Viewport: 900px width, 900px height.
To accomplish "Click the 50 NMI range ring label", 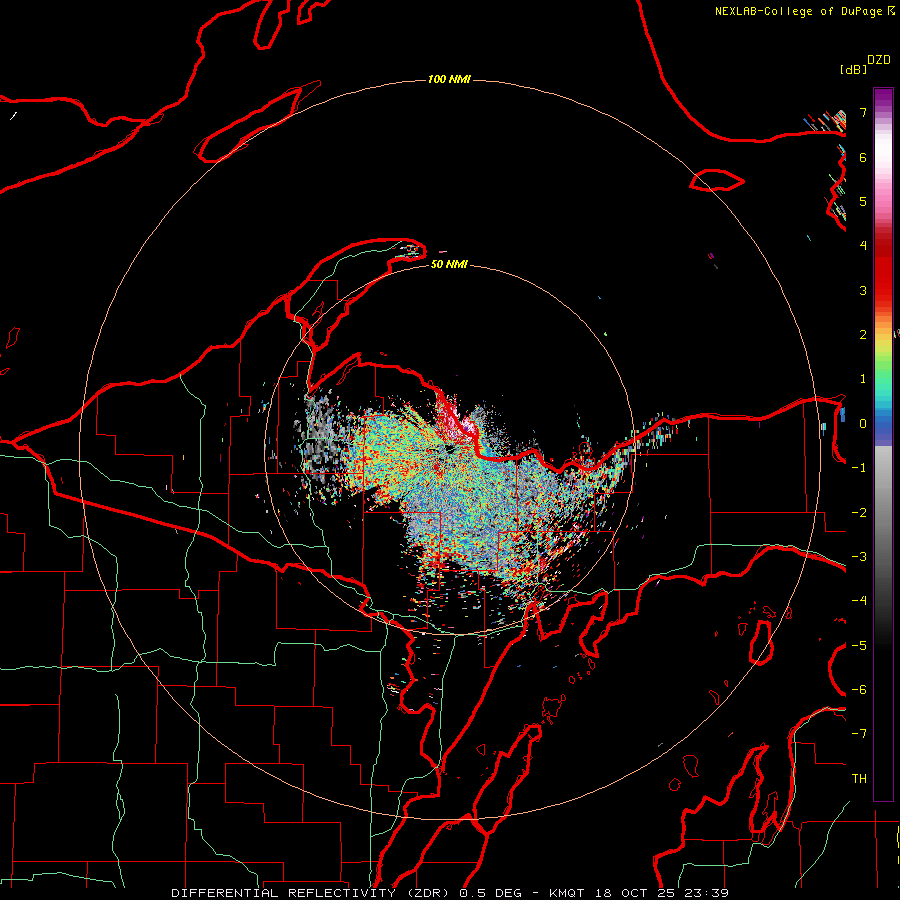I will pyautogui.click(x=449, y=264).
